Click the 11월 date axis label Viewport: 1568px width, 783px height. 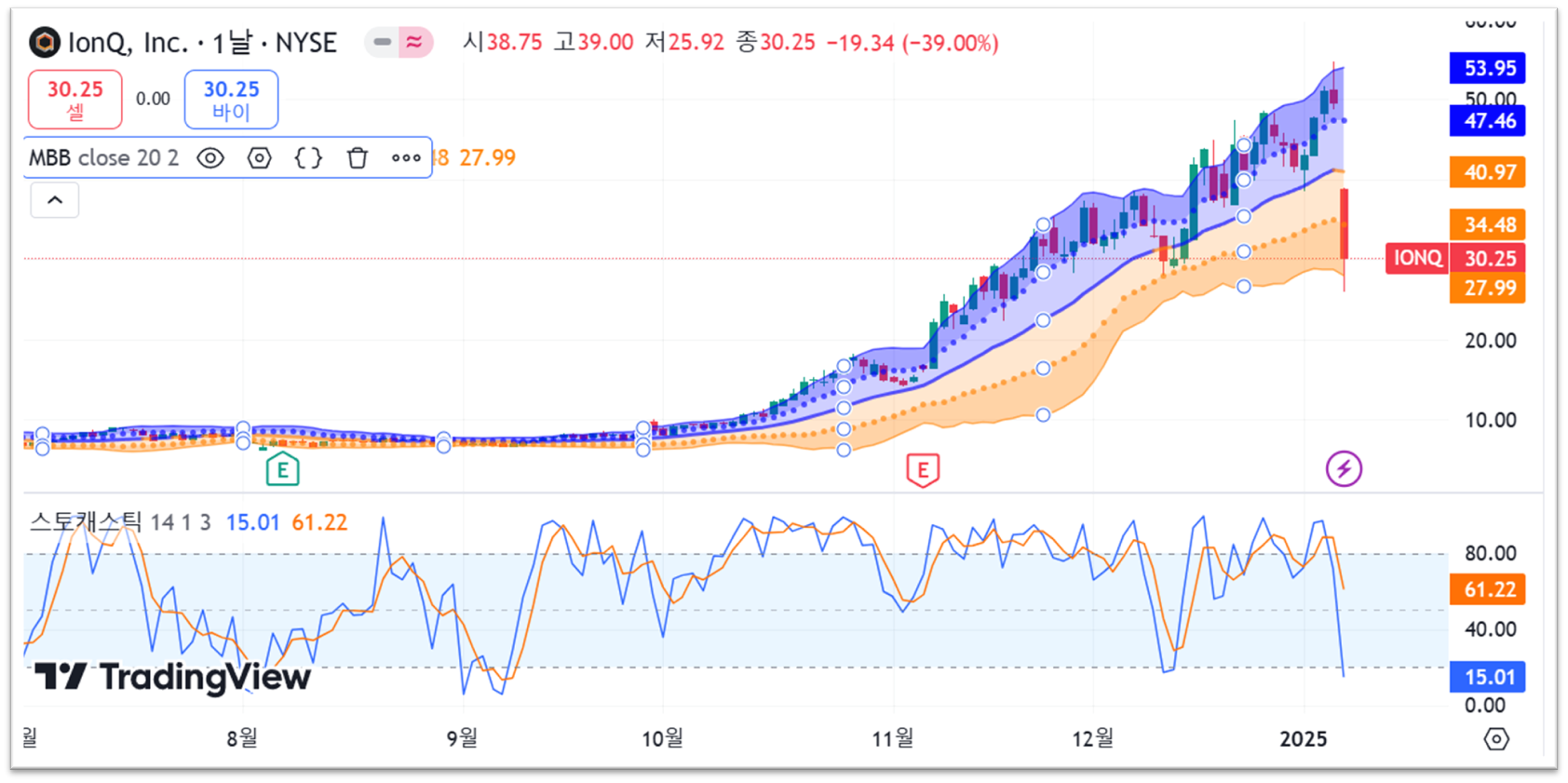coord(893,739)
